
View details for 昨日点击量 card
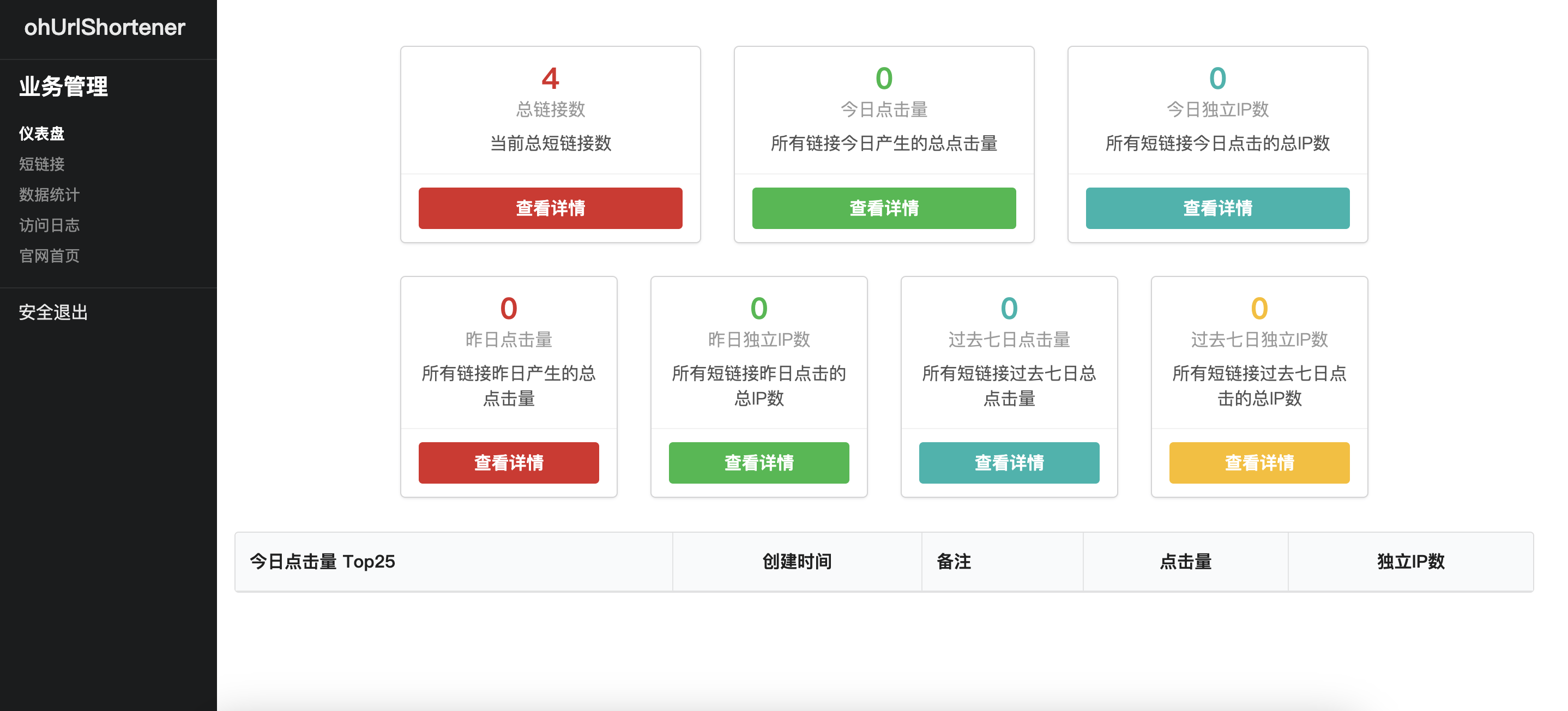[508, 462]
